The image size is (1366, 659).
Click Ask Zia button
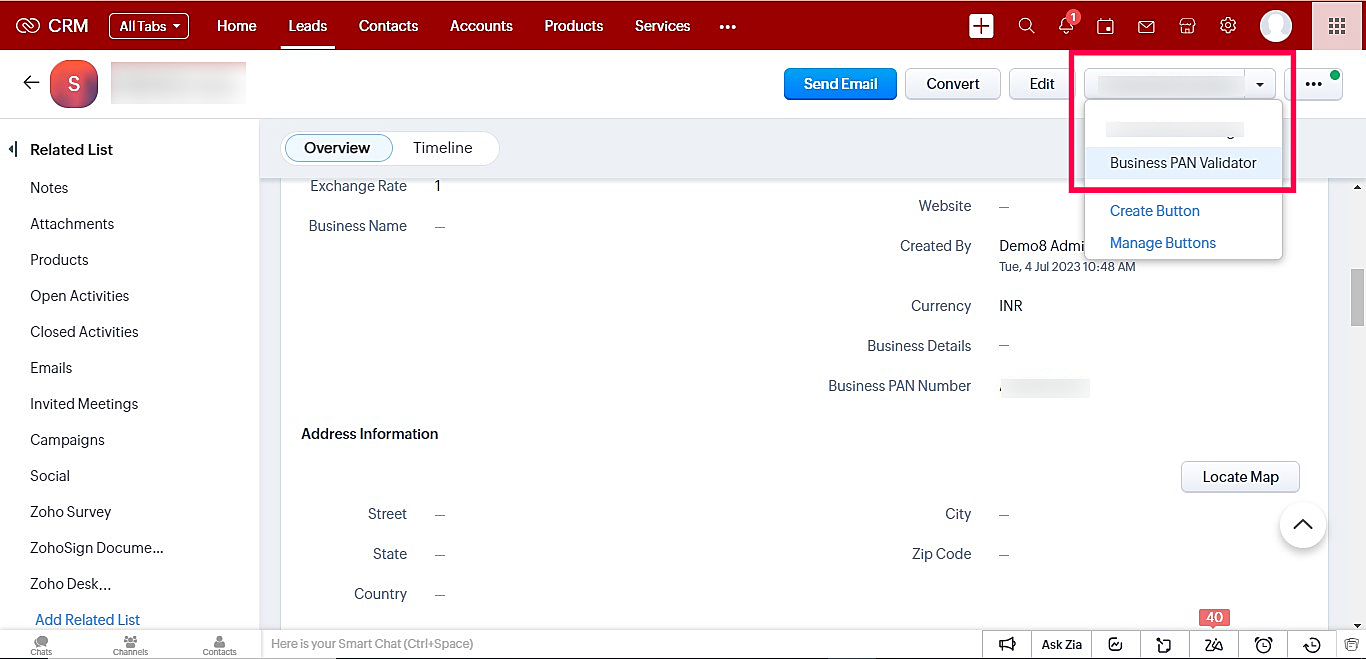[1062, 644]
